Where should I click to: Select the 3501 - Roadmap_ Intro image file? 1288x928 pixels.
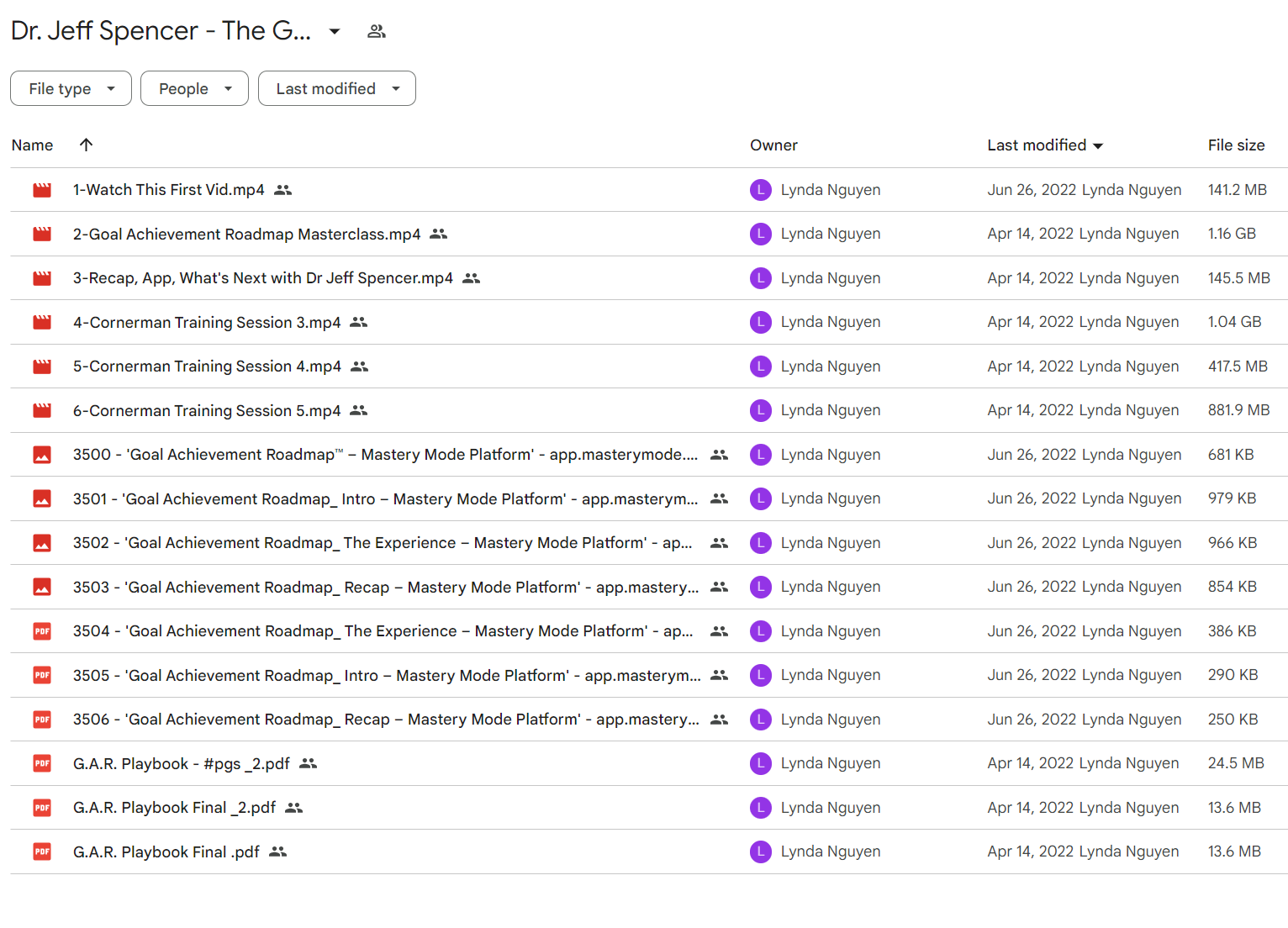click(x=386, y=498)
